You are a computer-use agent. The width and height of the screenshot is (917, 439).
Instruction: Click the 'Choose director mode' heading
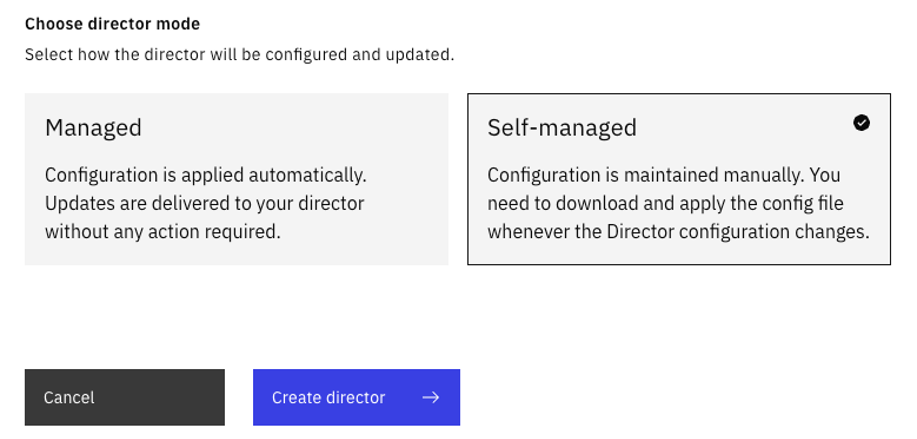point(112,24)
